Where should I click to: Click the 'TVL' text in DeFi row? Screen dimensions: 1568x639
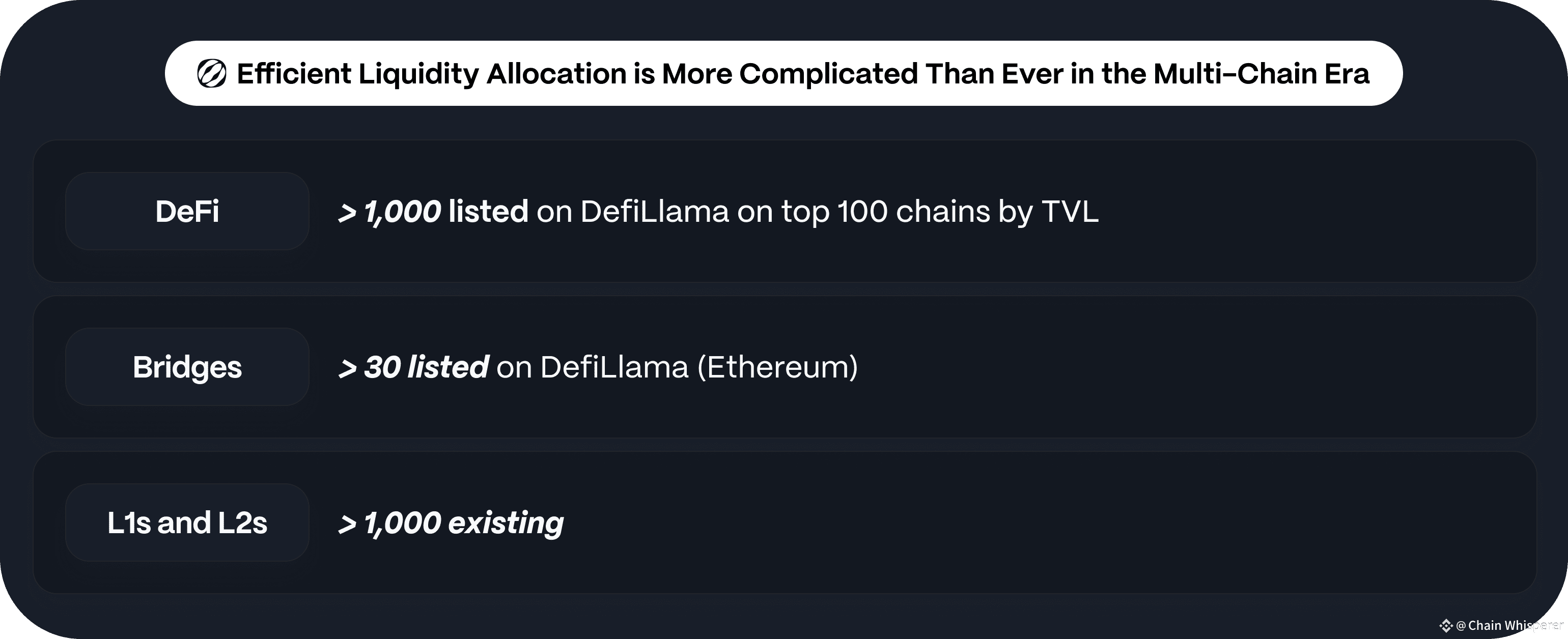[1070, 212]
